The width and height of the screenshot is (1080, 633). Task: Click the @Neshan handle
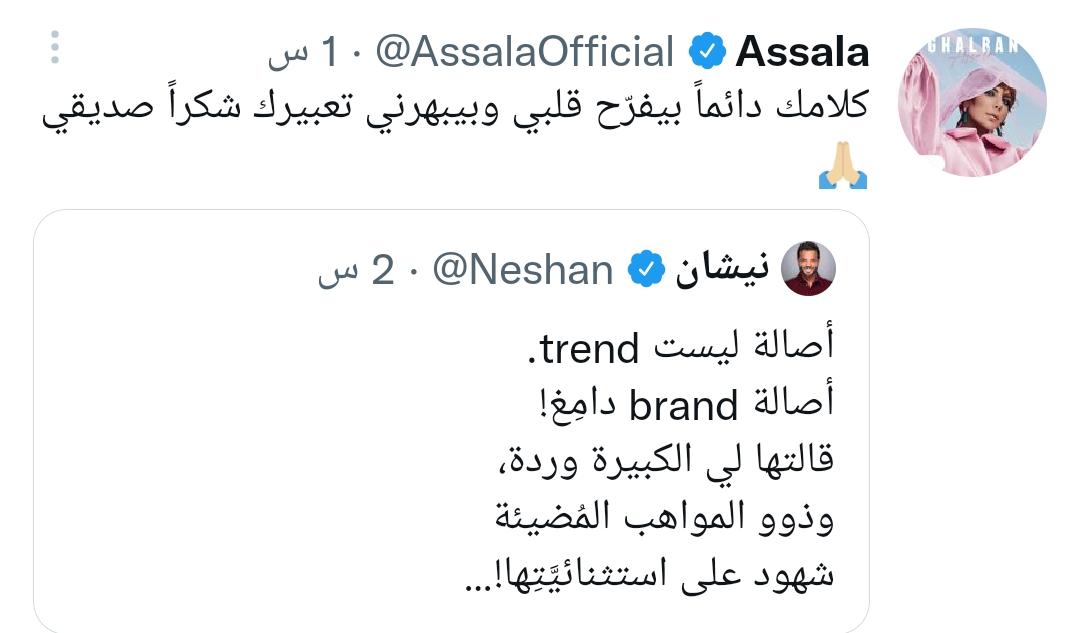click(x=522, y=270)
